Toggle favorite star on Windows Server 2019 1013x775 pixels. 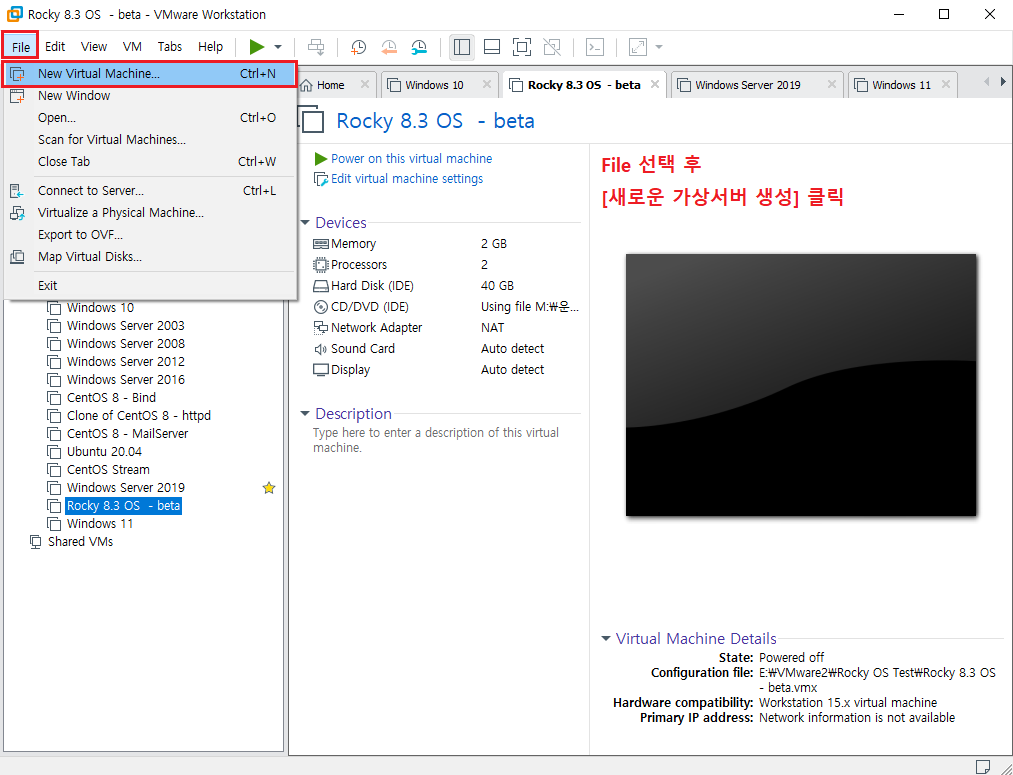[x=269, y=488]
